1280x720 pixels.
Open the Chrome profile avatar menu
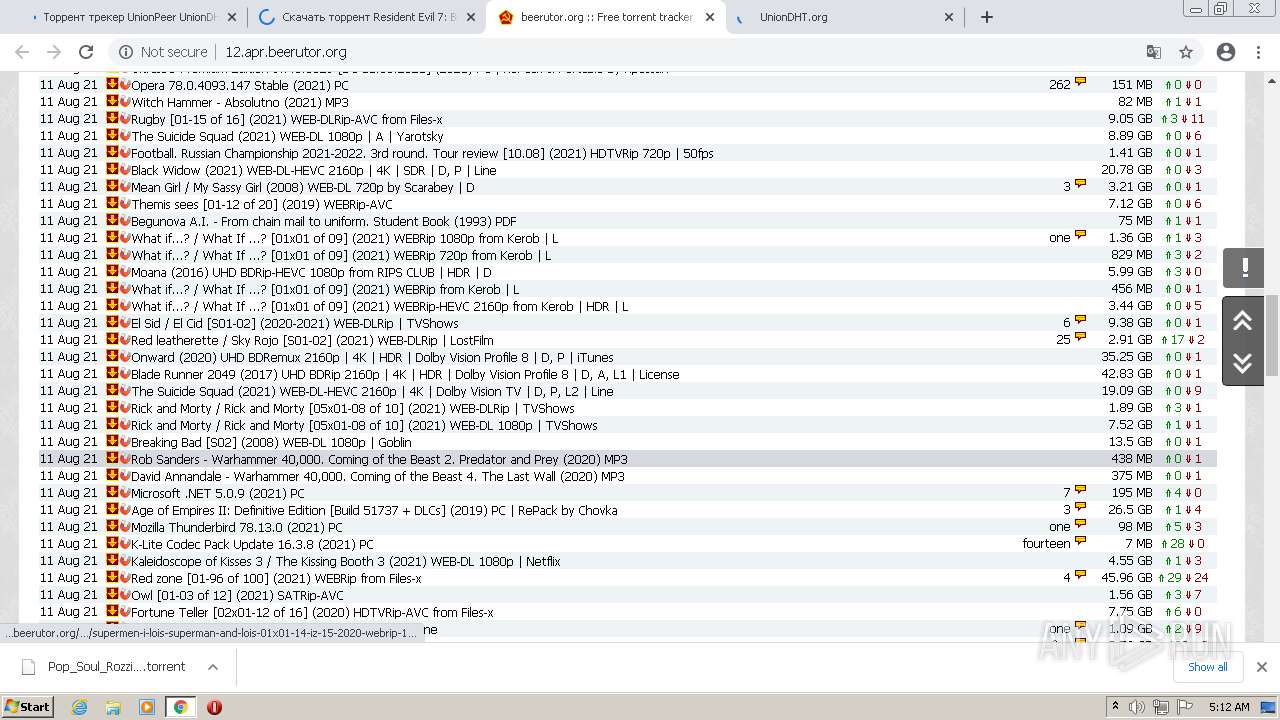point(1226,52)
